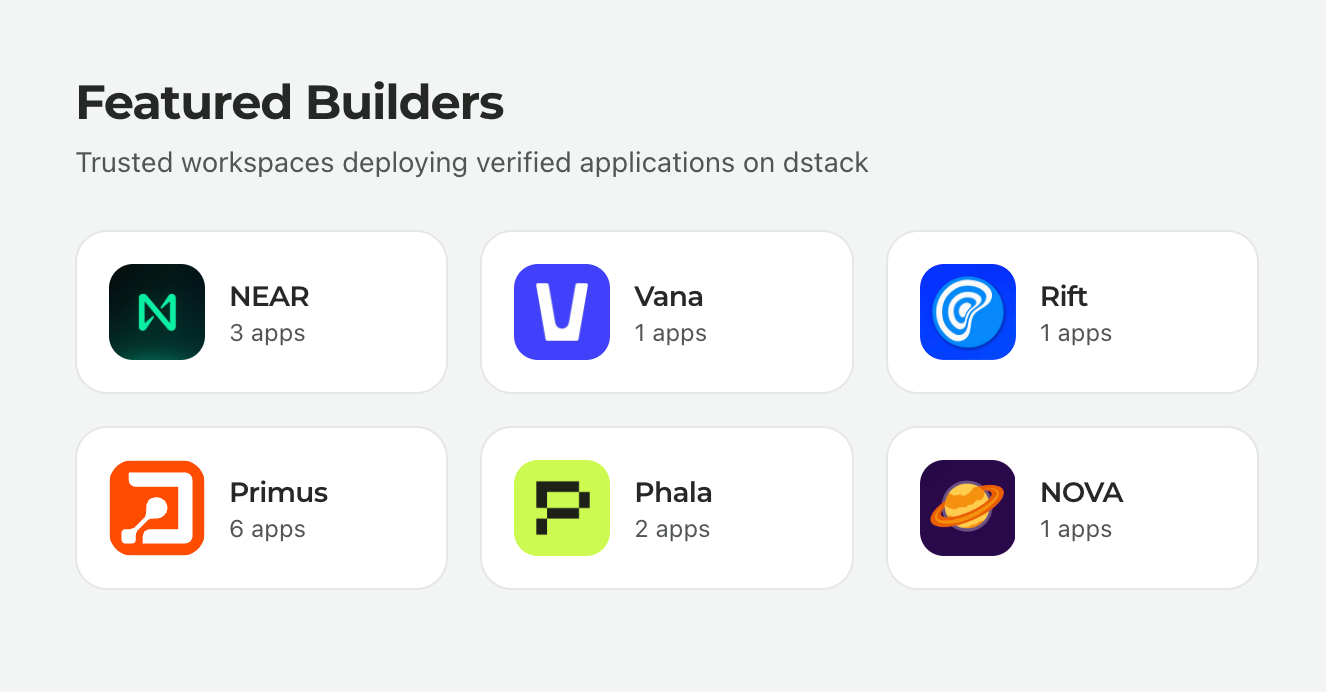
Task: Click the '6 apps' text under Primus
Action: click(x=266, y=530)
